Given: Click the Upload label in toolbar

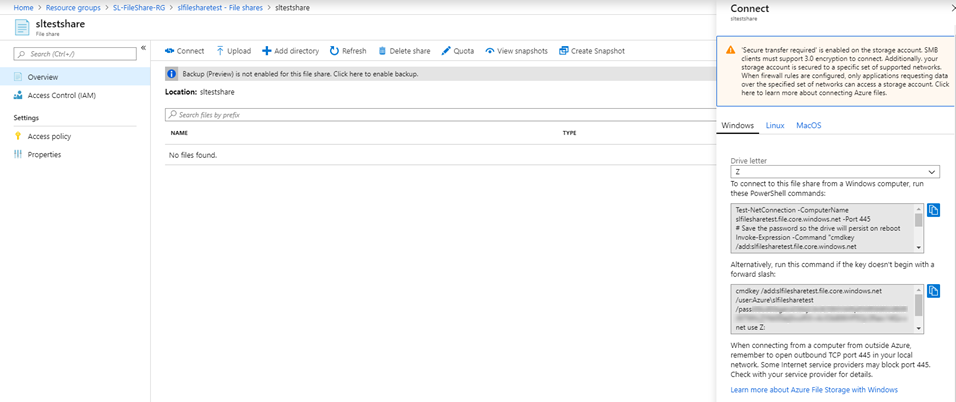Looking at the screenshot, I should point(239,51).
